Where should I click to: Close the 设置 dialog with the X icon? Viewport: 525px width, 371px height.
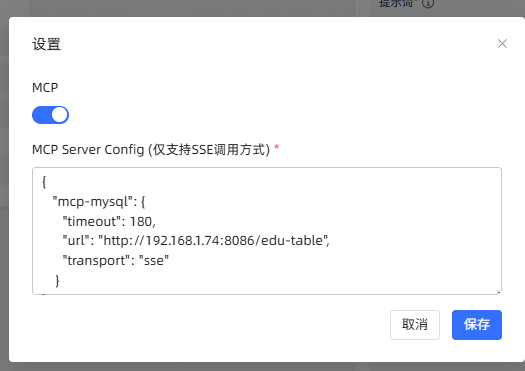(502, 44)
